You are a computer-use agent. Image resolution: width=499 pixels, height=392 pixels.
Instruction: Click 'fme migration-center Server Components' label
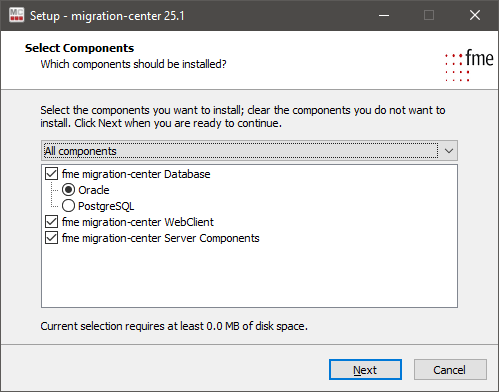pos(160,238)
